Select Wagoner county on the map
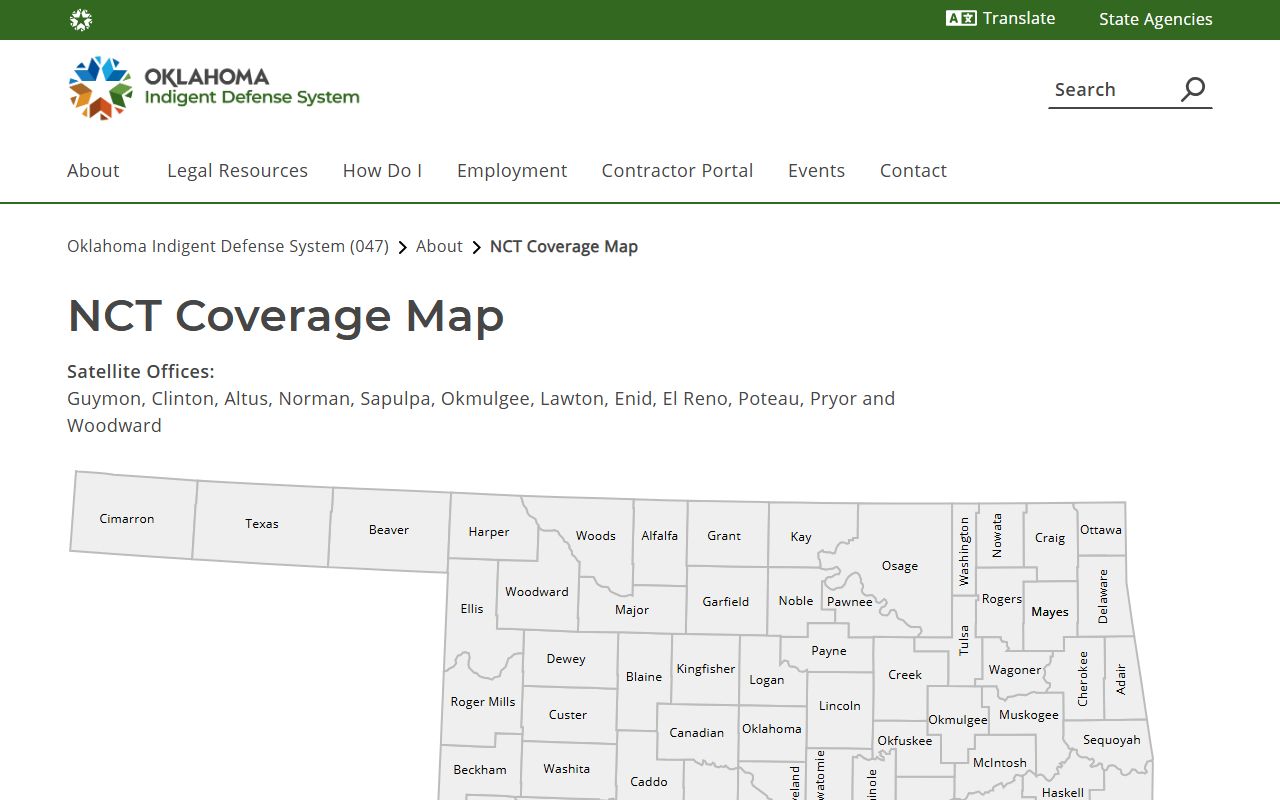1280x800 pixels. coord(1015,670)
